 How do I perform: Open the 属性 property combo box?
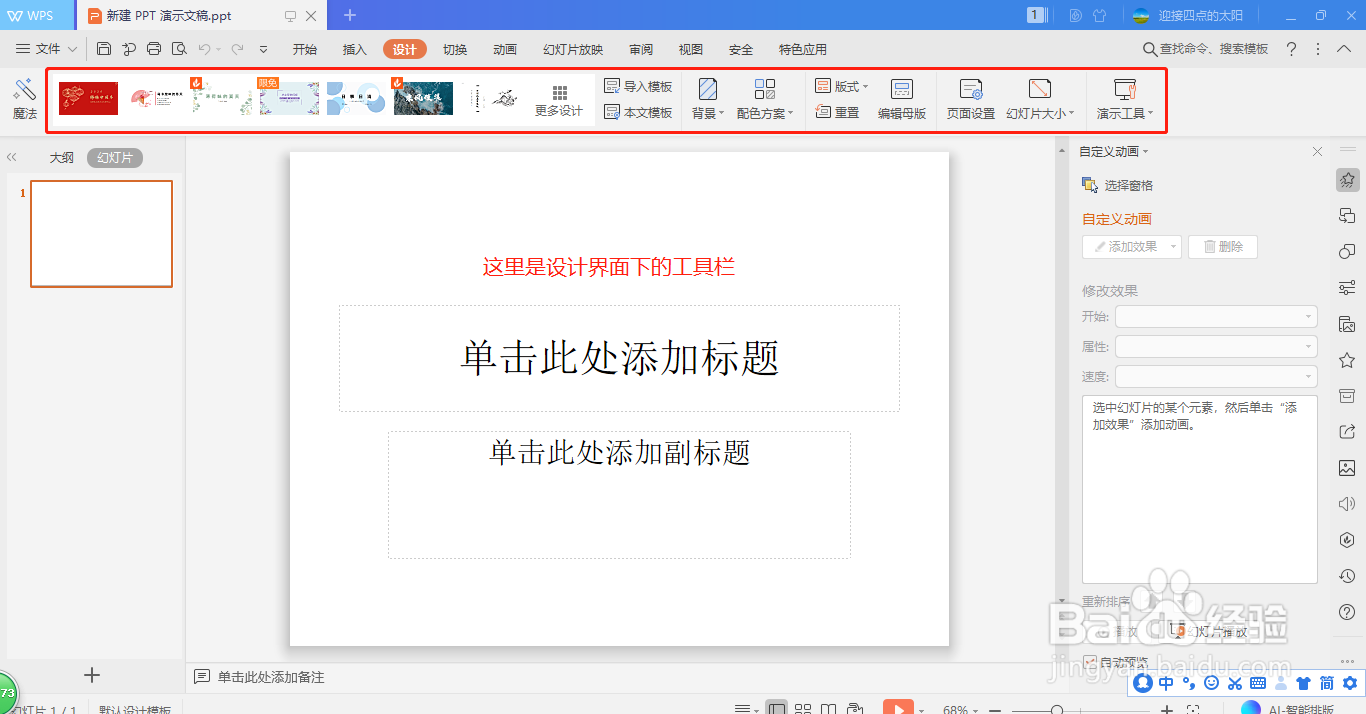(x=1216, y=347)
